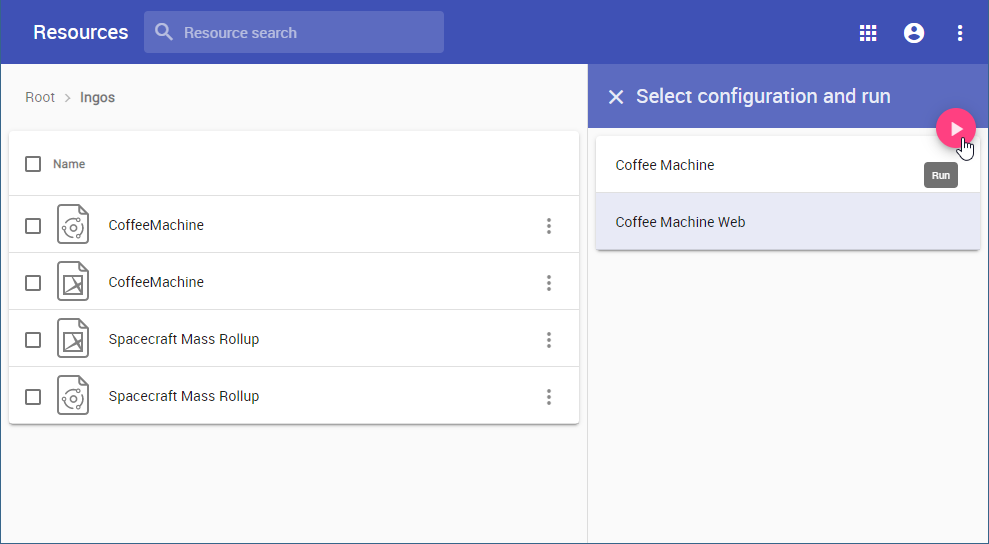Viewport: 989px width, 544px height.
Task: Click the last Spacecraft Mass Rollup project icon
Action: point(73,397)
